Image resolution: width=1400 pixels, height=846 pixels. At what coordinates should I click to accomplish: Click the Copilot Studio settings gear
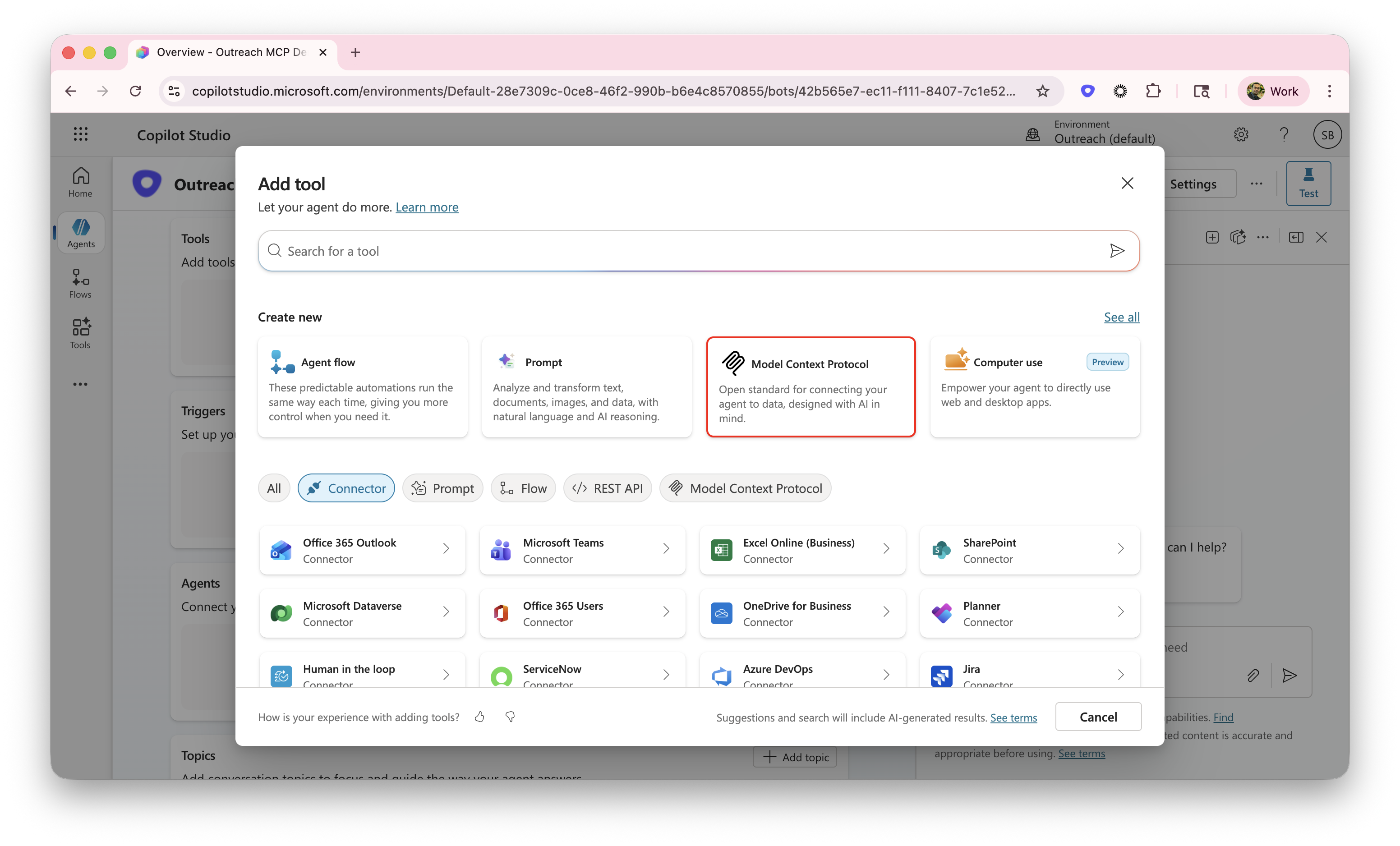pyautogui.click(x=1241, y=135)
